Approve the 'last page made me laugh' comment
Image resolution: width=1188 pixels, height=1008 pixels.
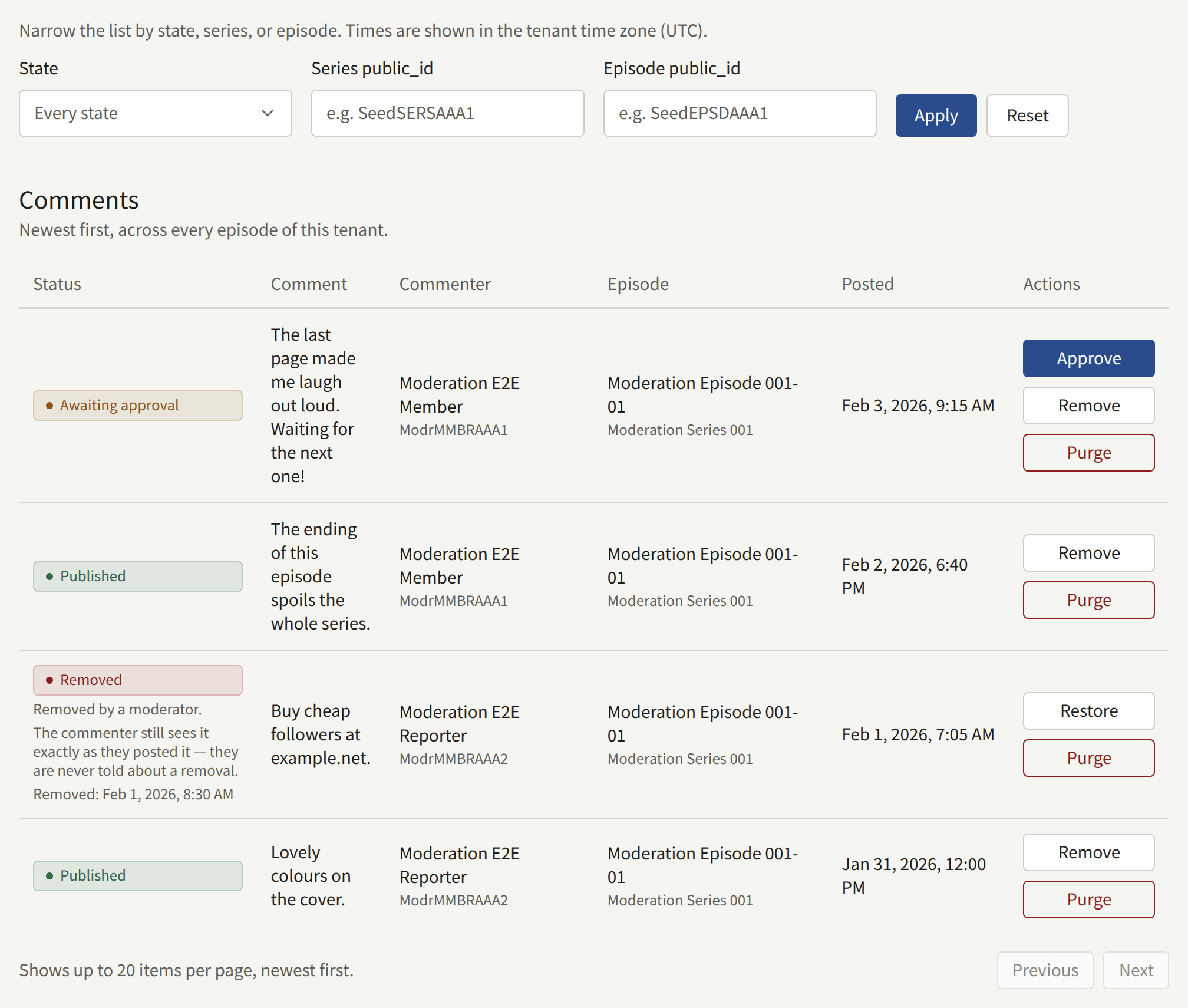1089,358
